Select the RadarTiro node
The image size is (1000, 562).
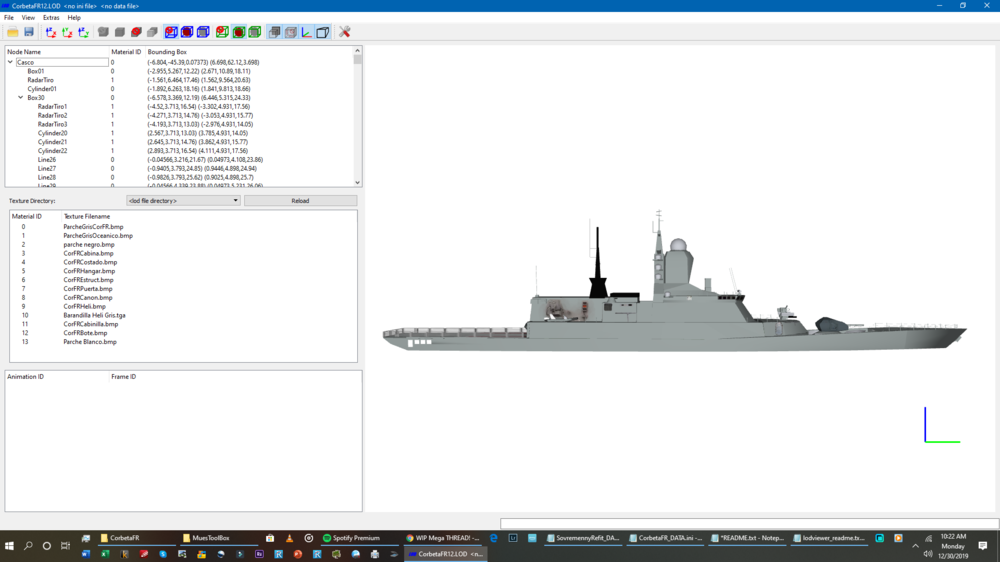click(40, 80)
